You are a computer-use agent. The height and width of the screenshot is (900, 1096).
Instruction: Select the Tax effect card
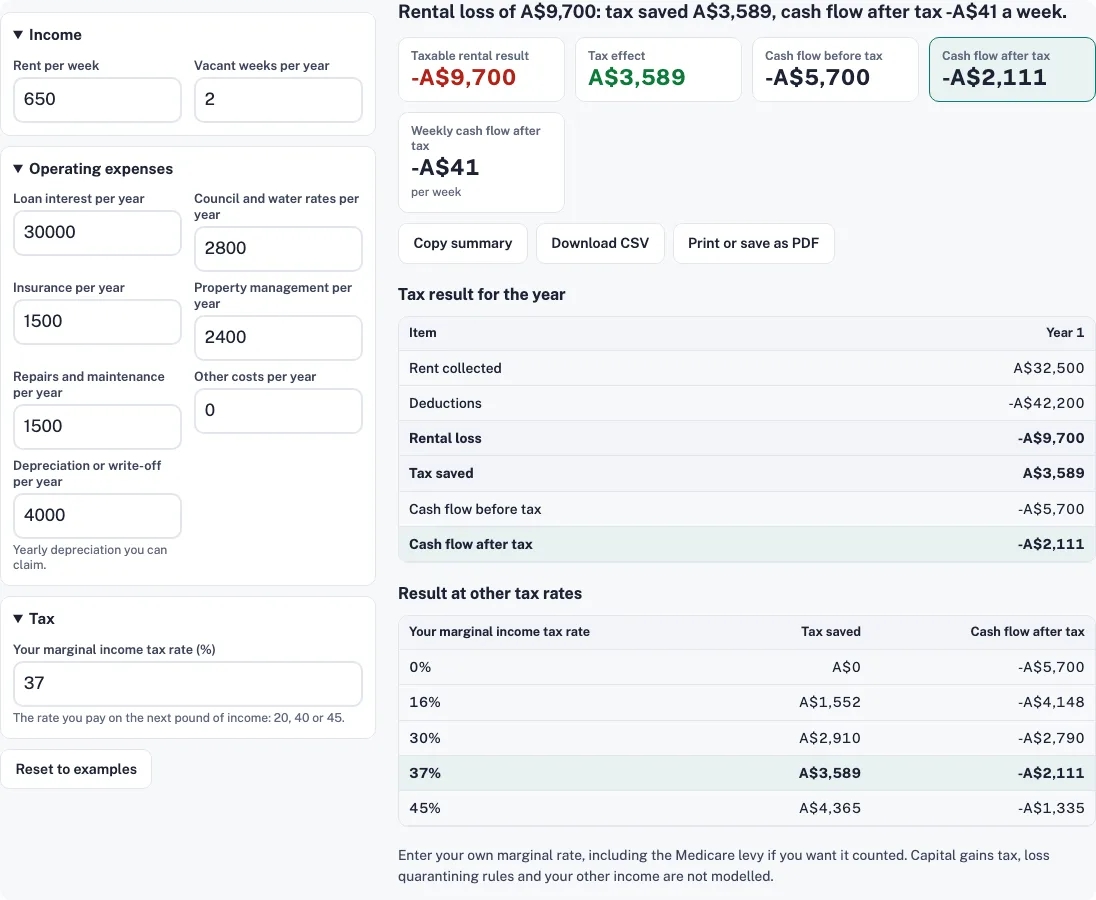coord(658,69)
